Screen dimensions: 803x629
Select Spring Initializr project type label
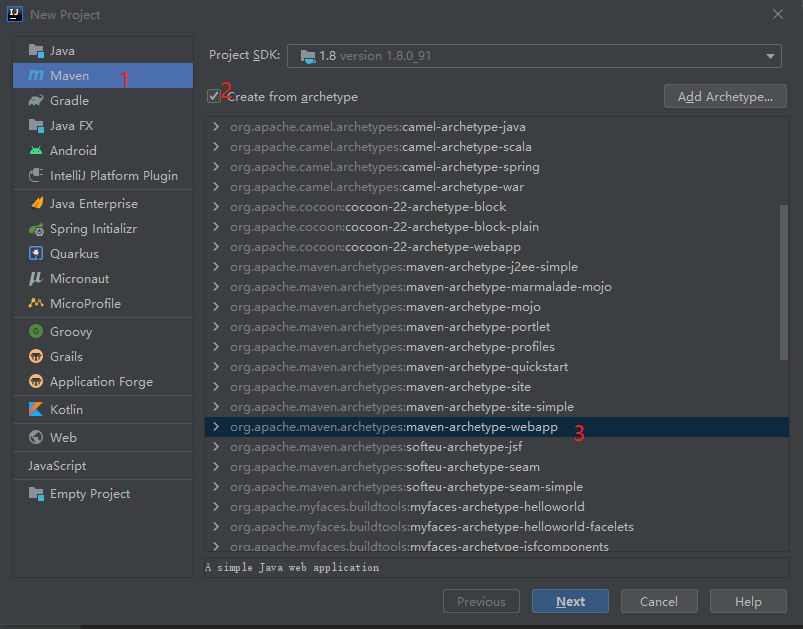pyautogui.click(x=93, y=229)
